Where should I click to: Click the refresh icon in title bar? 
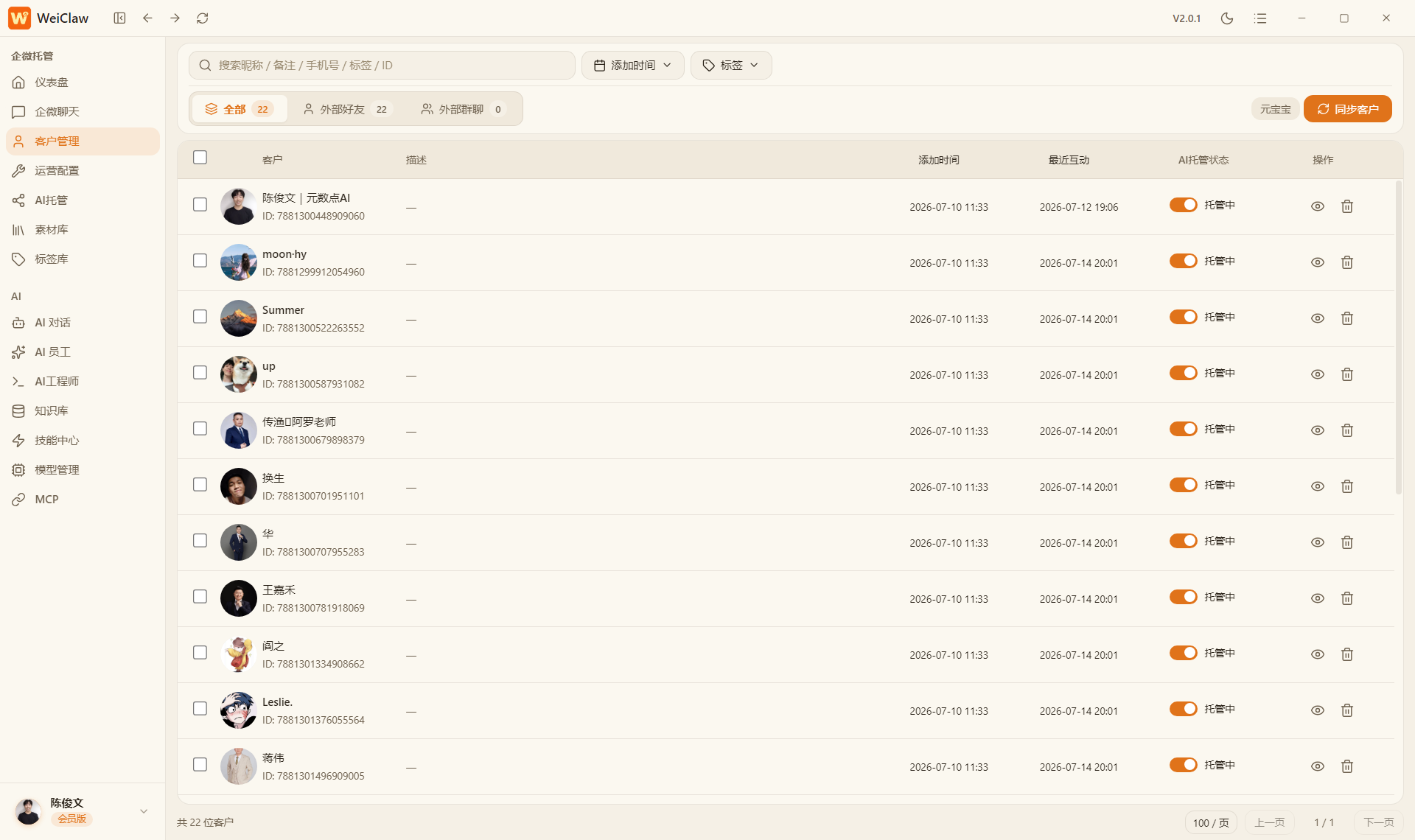[203, 18]
